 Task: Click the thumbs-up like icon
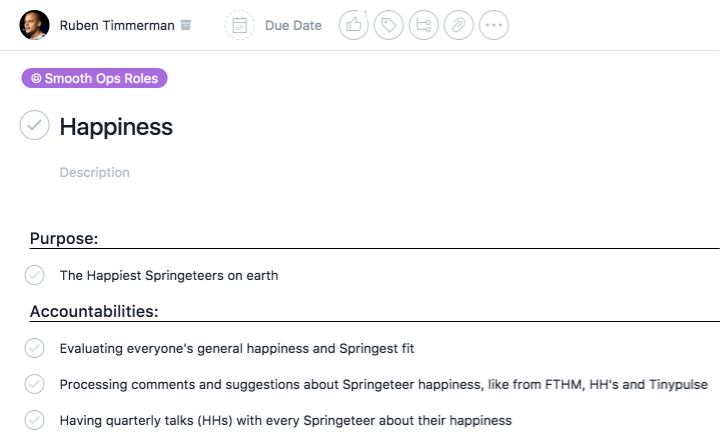pos(354,25)
